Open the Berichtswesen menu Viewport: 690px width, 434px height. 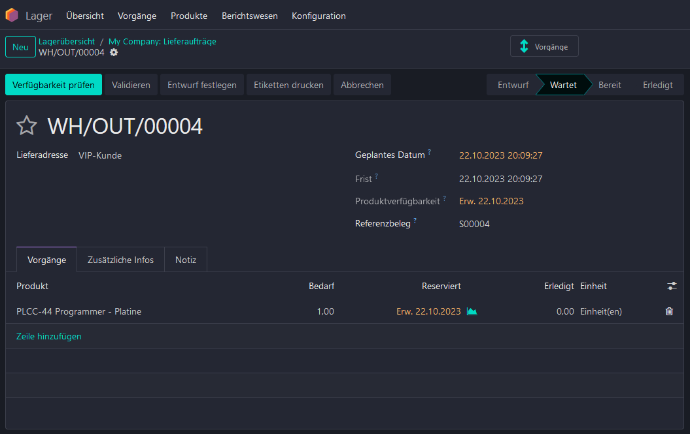pyautogui.click(x=250, y=16)
